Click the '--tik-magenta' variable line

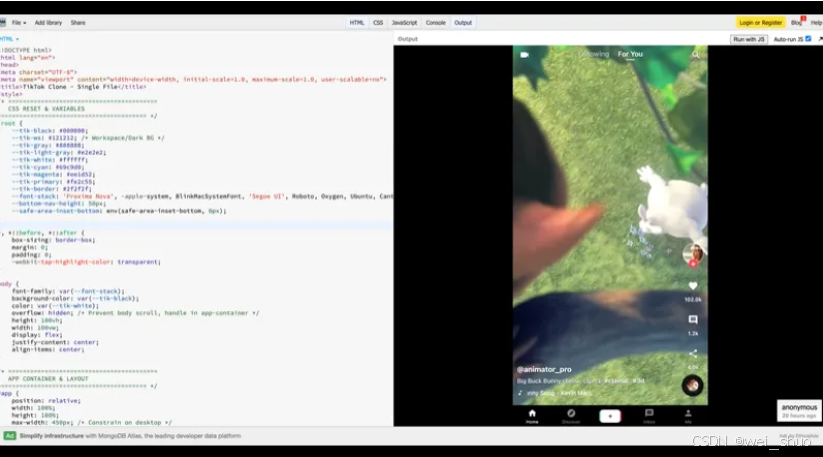(x=54, y=174)
